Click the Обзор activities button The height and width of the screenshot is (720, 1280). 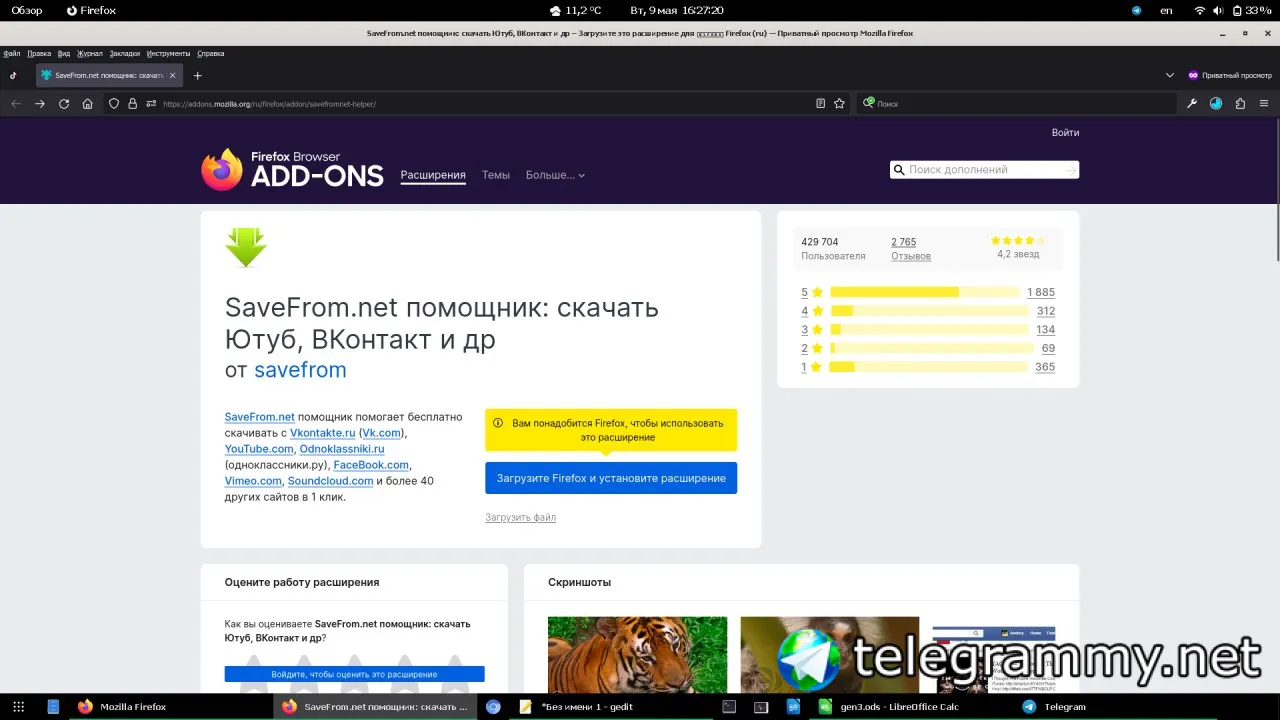(27, 10)
